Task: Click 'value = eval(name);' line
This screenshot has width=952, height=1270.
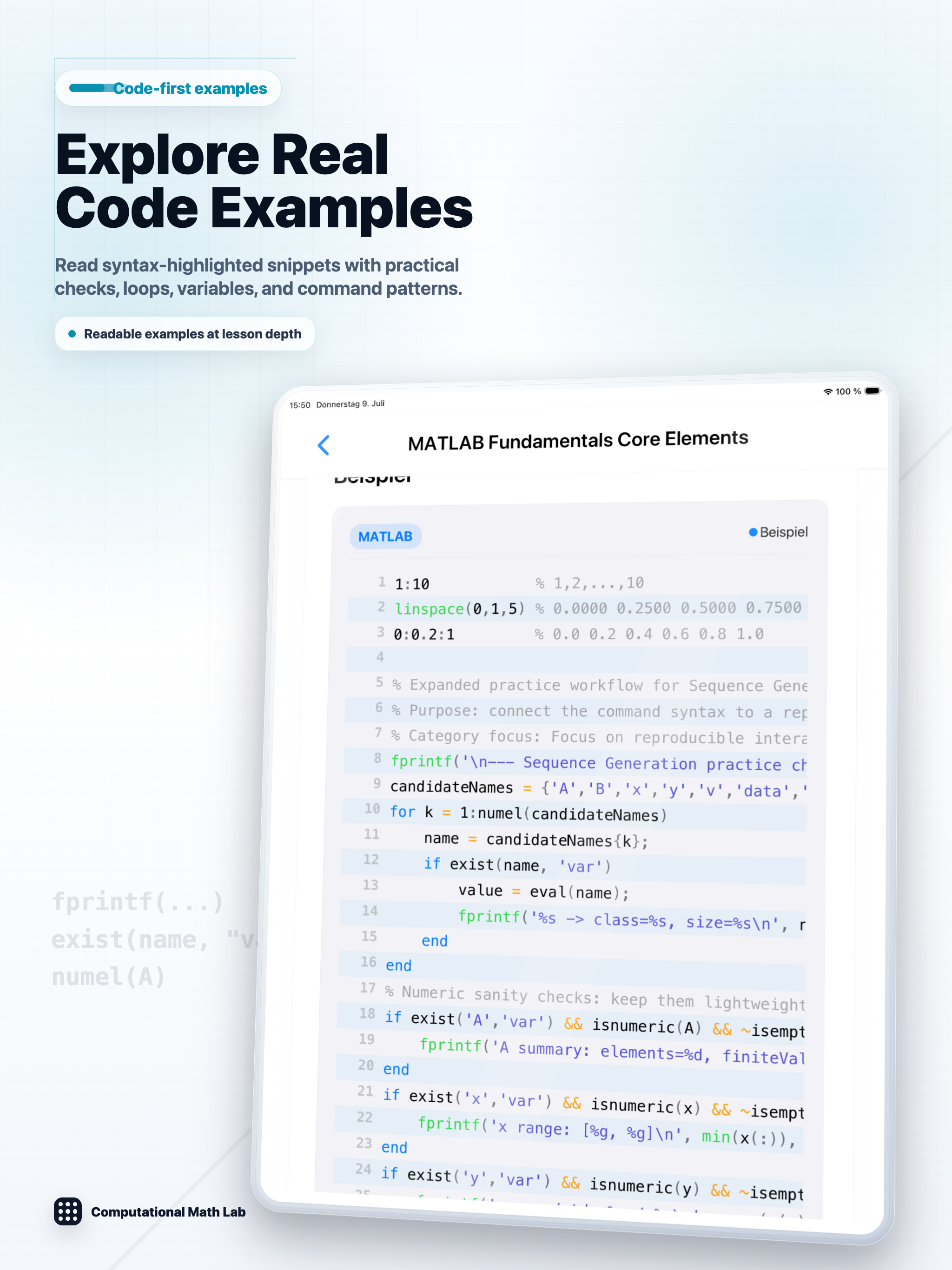Action: click(543, 892)
